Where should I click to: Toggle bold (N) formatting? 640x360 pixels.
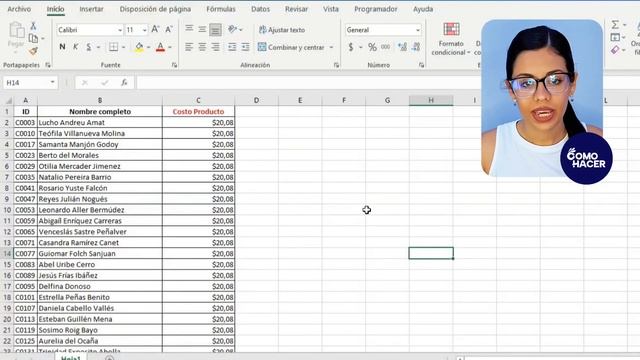click(62, 47)
